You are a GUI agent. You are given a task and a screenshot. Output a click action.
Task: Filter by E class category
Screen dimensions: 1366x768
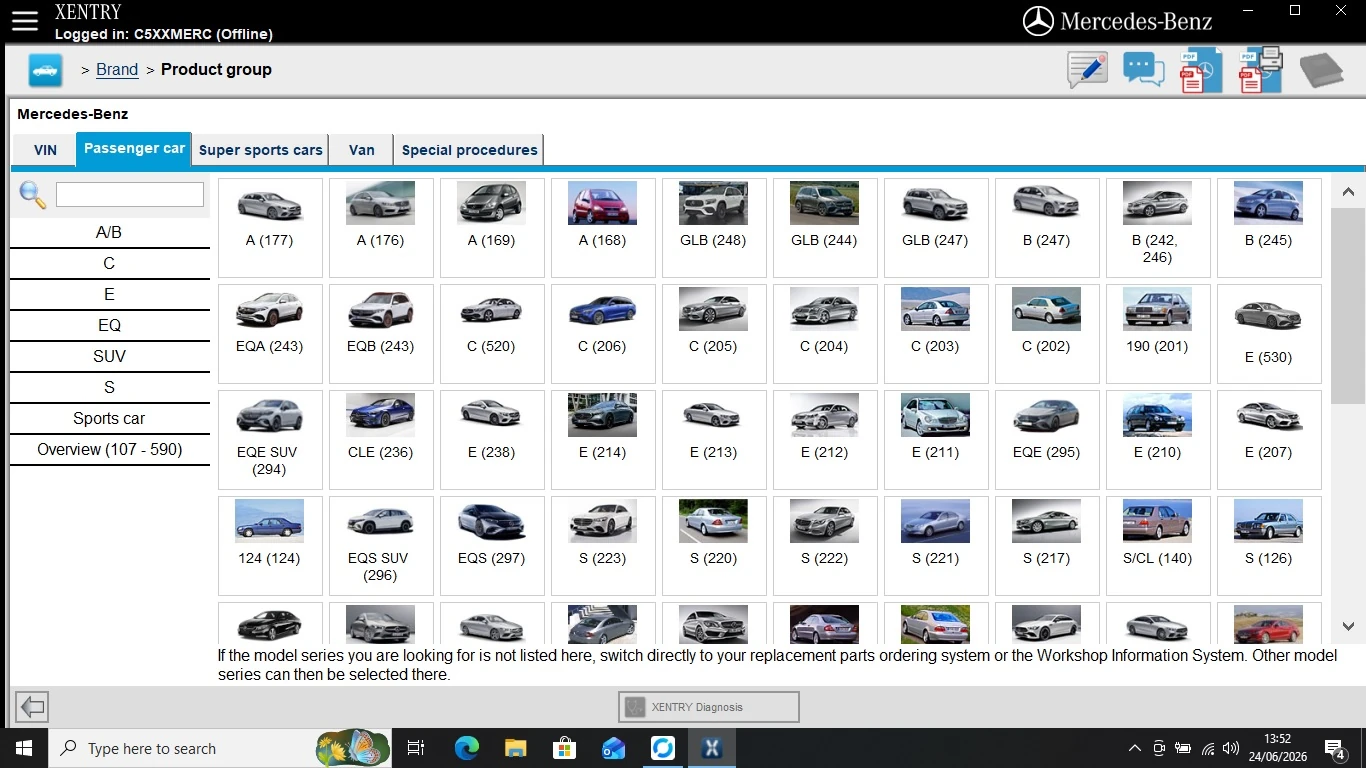pos(109,294)
